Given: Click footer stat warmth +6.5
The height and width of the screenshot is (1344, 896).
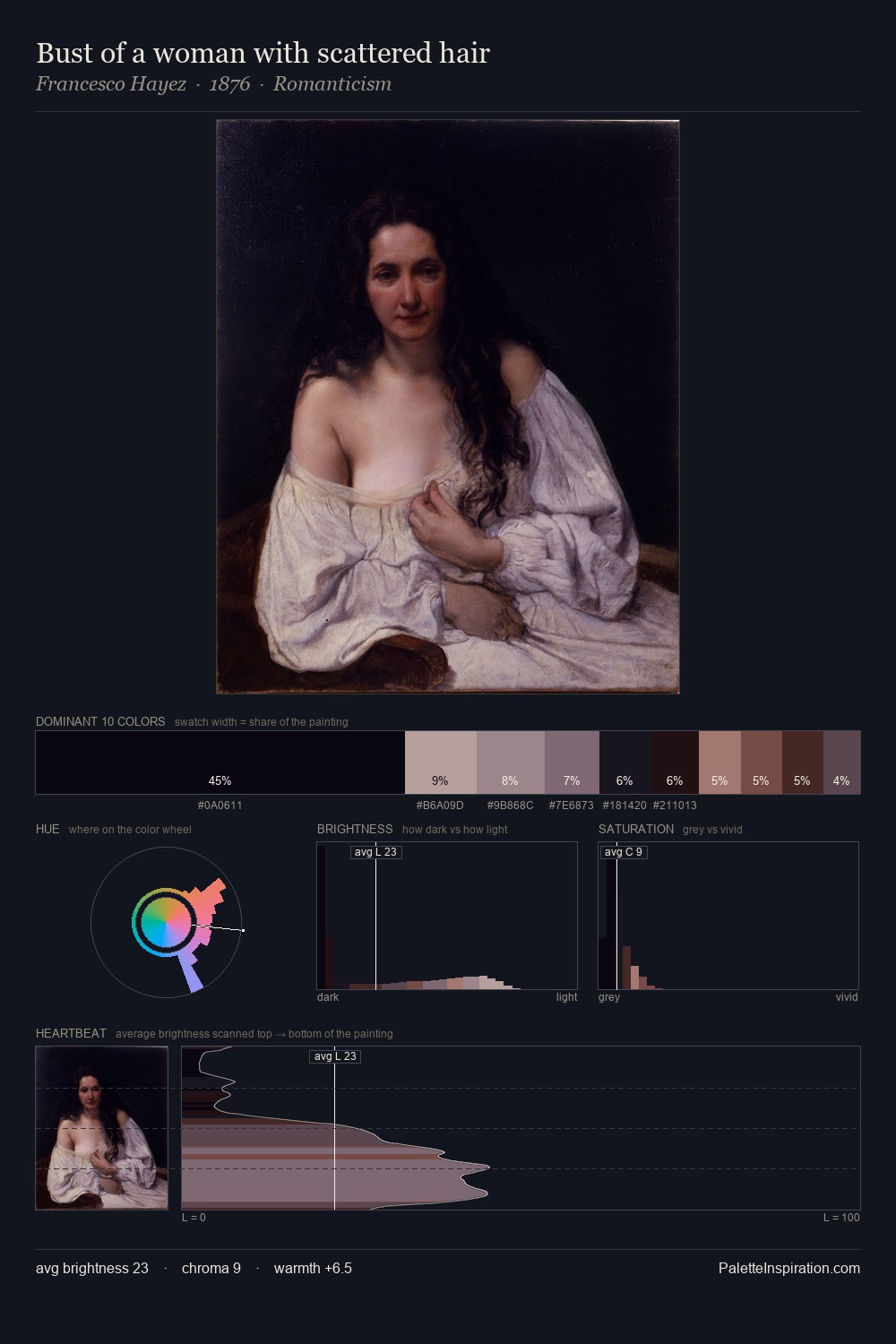Looking at the screenshot, I should pyautogui.click(x=313, y=1268).
